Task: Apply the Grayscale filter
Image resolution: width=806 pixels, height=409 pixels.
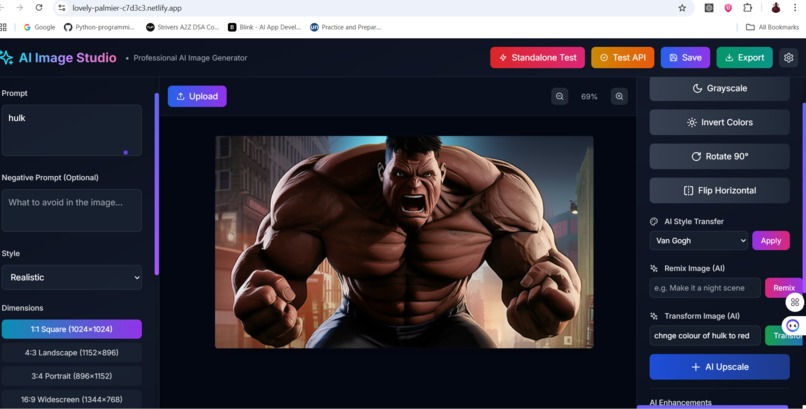Action: coord(719,88)
